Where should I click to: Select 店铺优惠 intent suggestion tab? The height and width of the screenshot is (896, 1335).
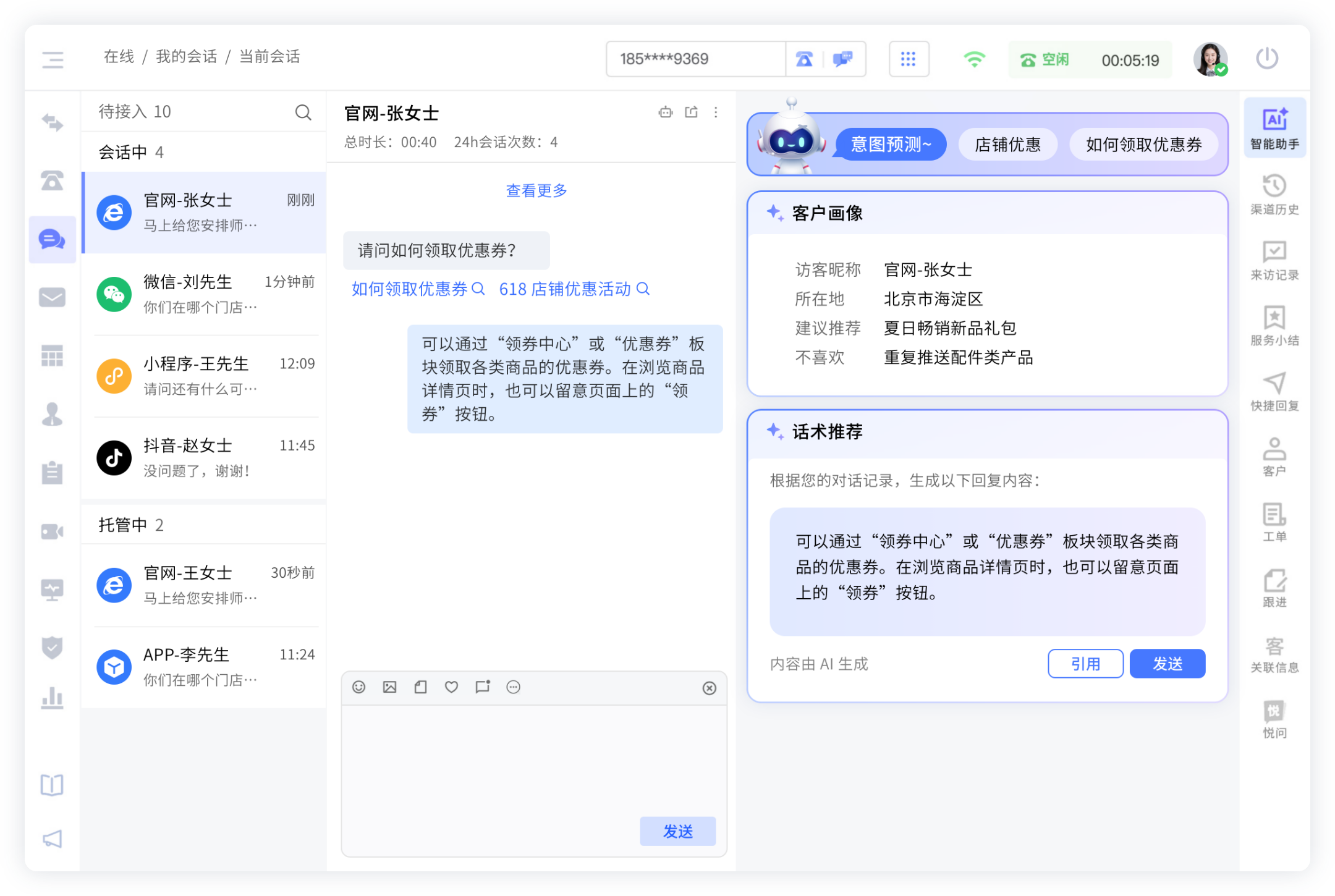(1007, 145)
